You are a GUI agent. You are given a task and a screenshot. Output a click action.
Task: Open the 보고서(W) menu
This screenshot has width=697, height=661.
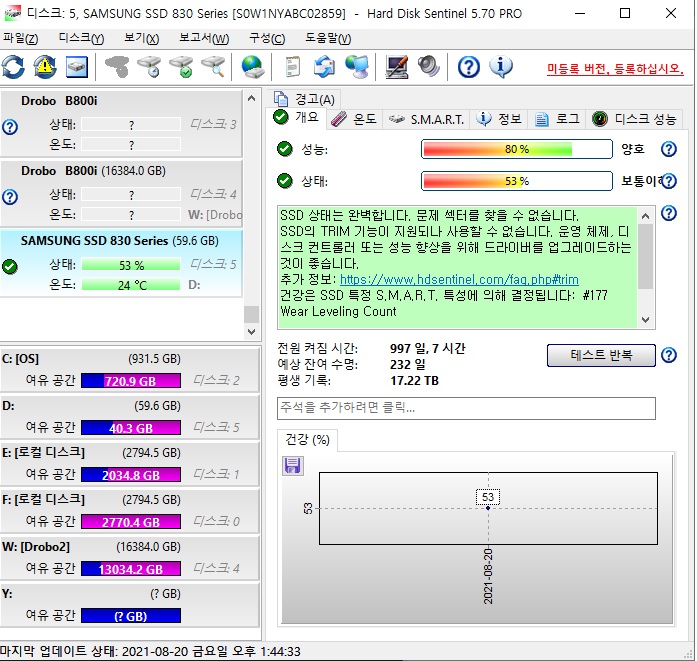click(204, 39)
